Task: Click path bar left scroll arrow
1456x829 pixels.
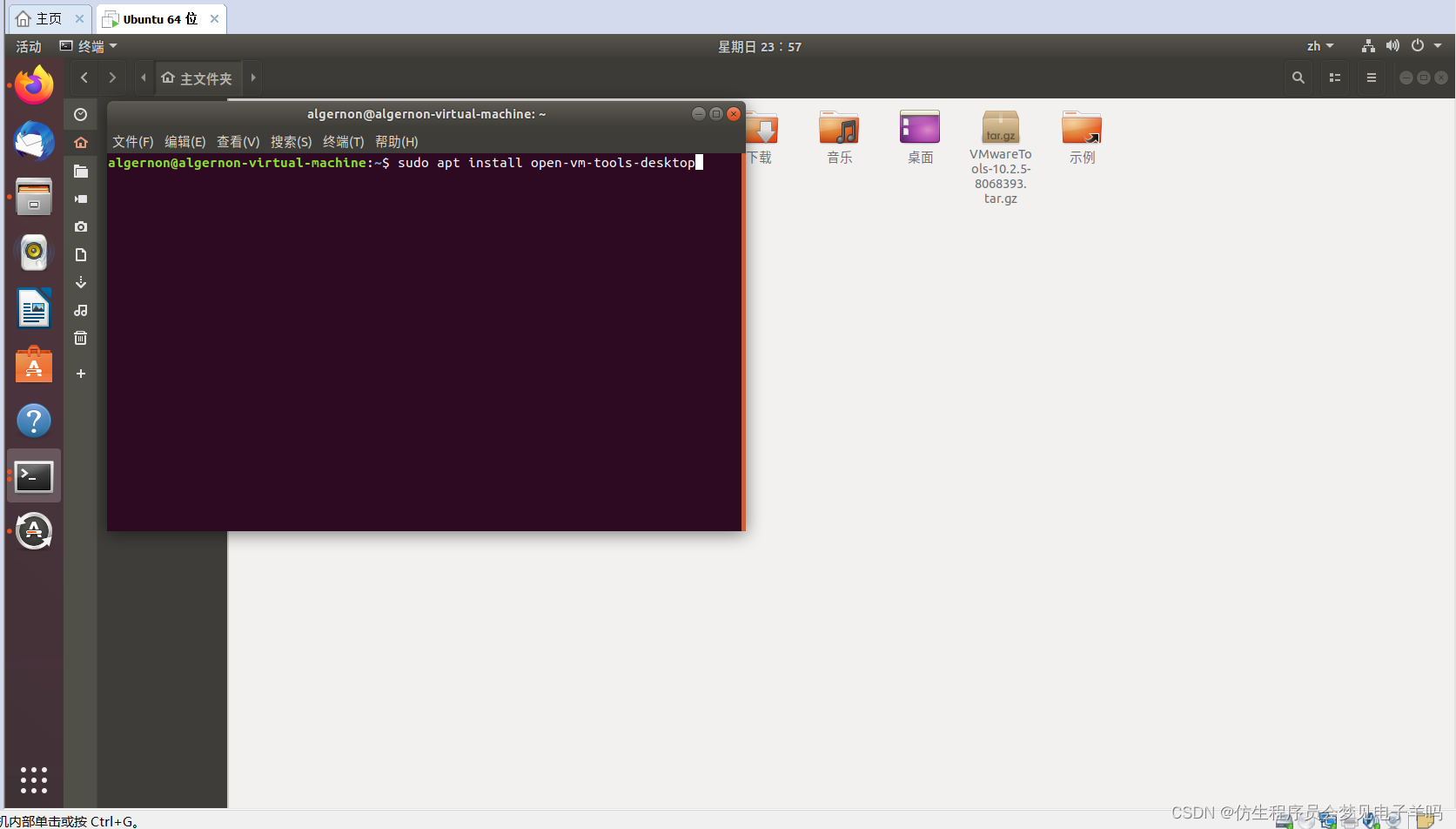Action: pyautogui.click(x=144, y=78)
